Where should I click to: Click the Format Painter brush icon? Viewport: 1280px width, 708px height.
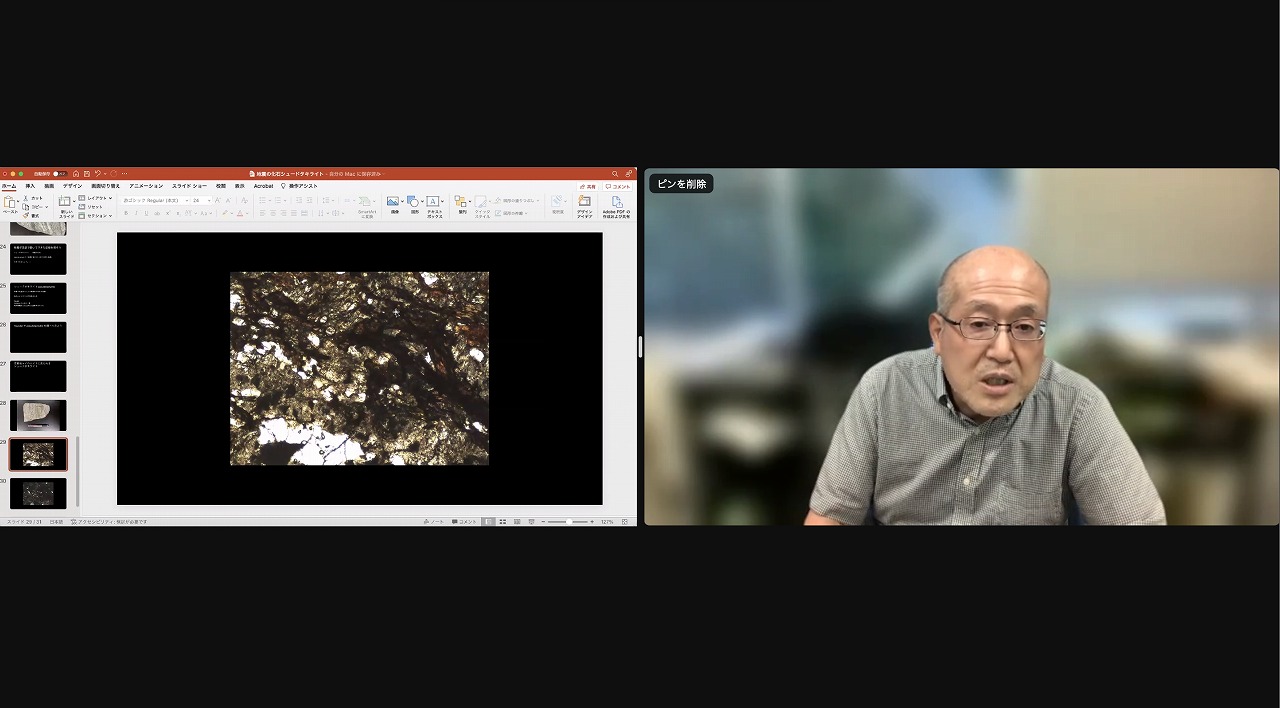(26, 215)
